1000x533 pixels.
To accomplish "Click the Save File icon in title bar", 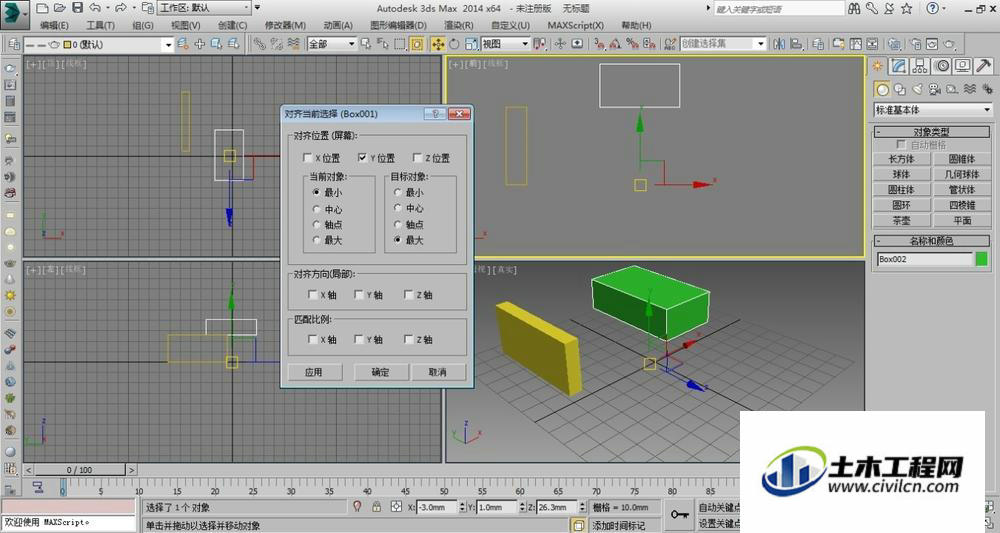I will (x=77, y=8).
